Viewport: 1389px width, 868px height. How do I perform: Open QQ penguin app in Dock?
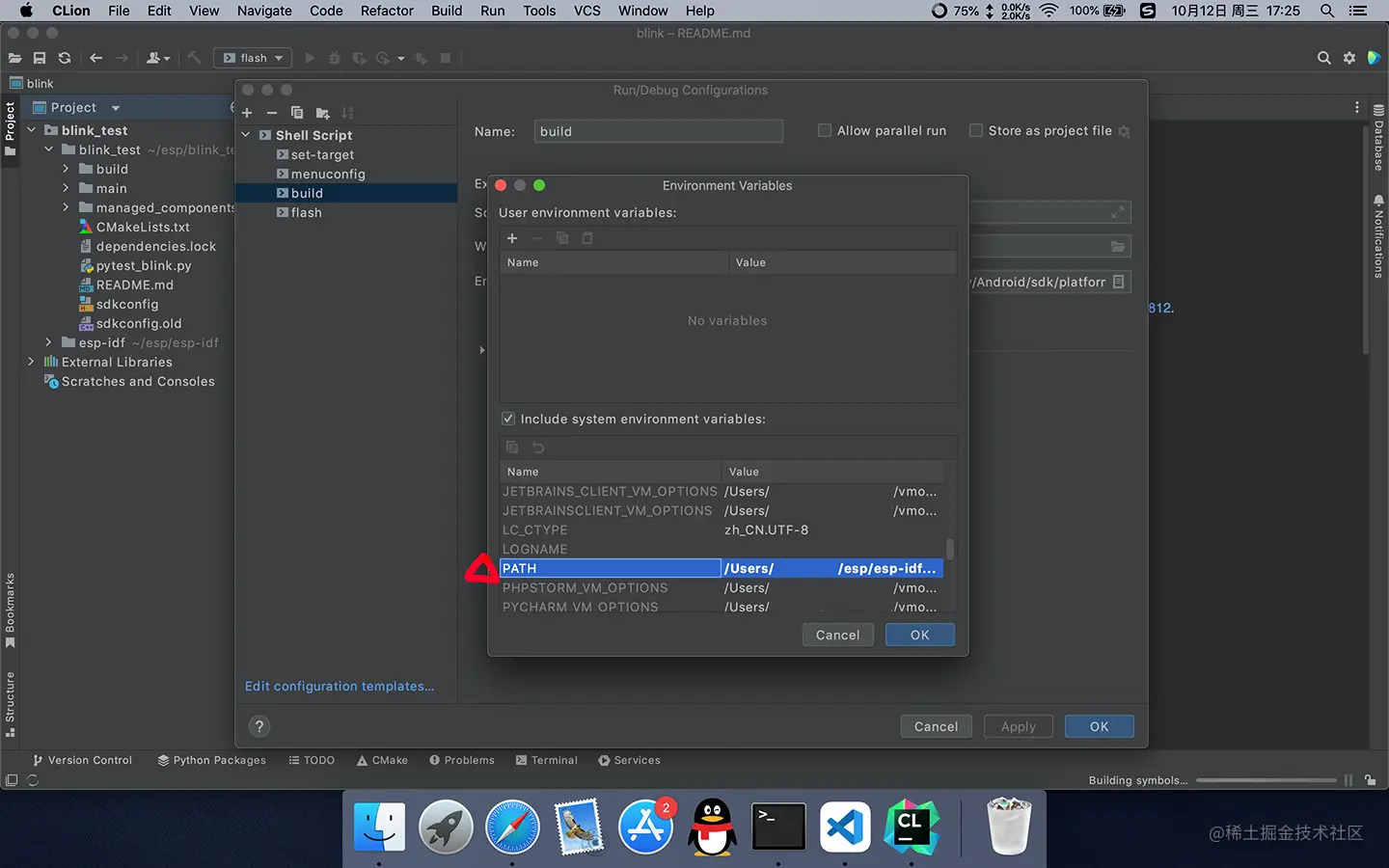pyautogui.click(x=712, y=827)
